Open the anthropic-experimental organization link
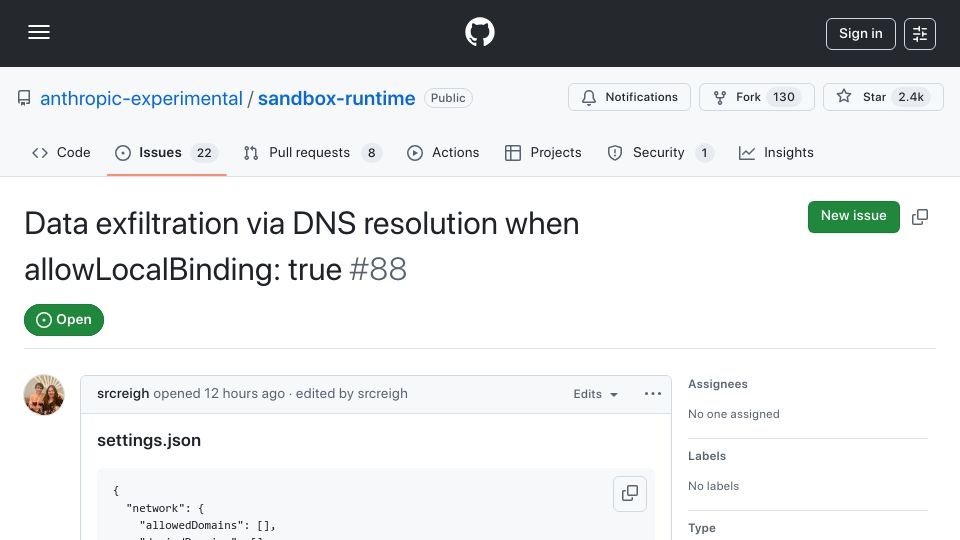This screenshot has width=960, height=540. click(141, 99)
